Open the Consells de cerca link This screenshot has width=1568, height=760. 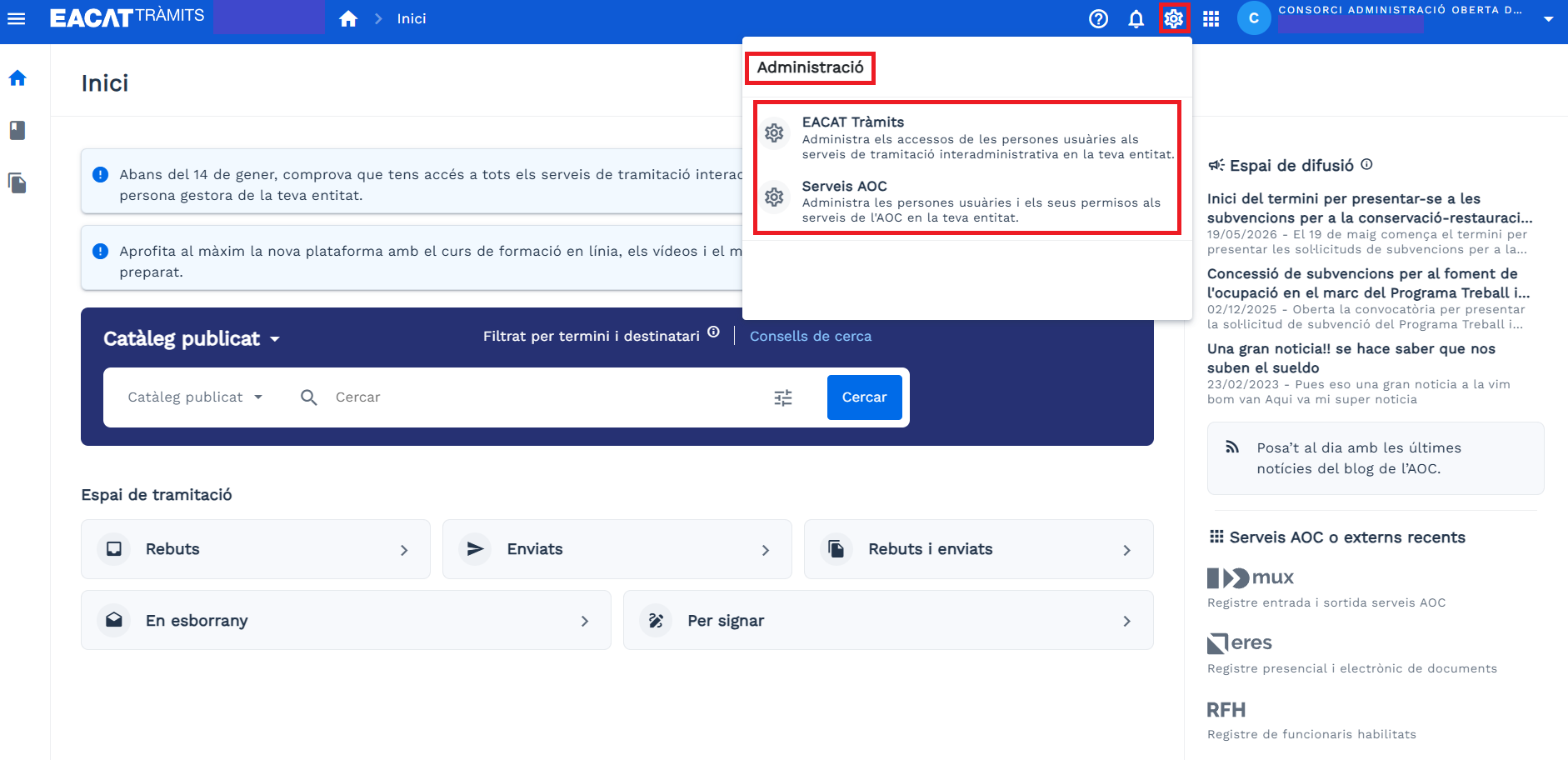click(x=810, y=336)
